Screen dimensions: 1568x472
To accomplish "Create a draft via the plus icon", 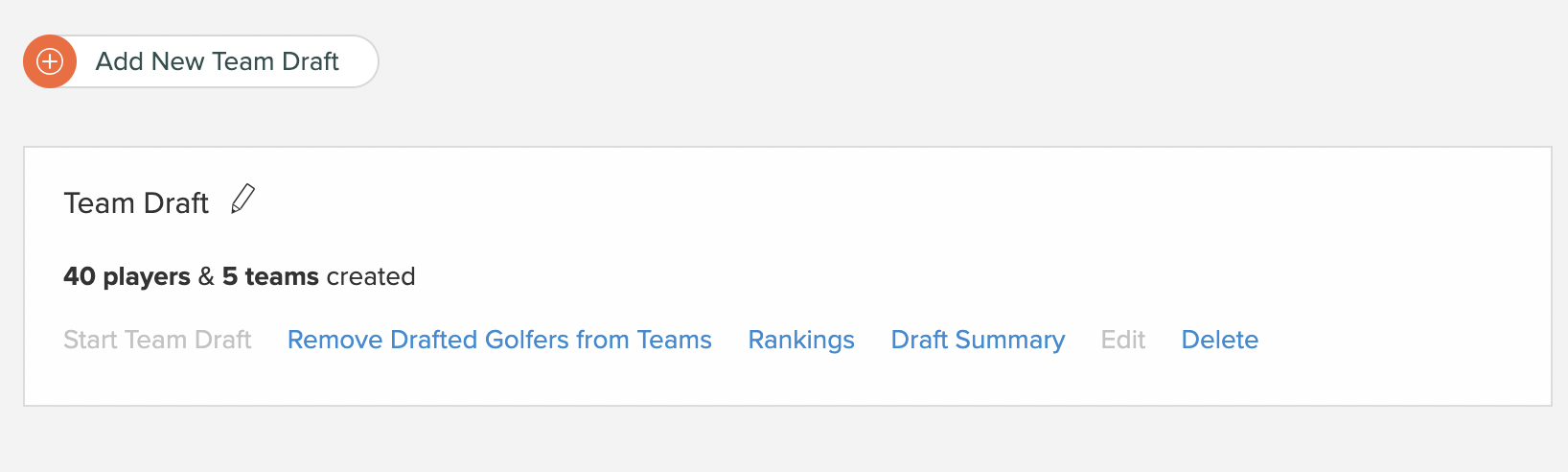I will pyautogui.click(x=50, y=61).
